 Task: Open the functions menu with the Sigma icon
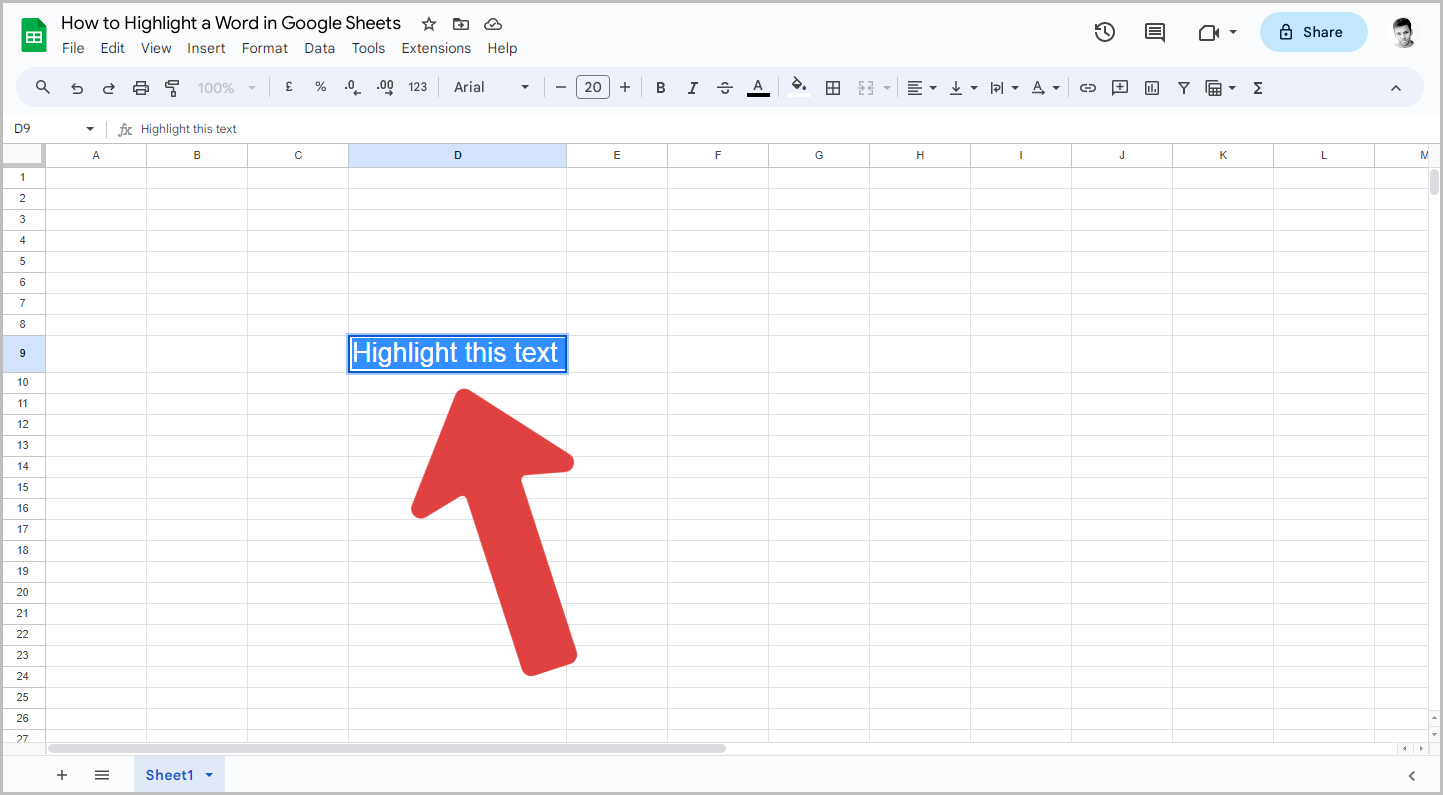[1256, 87]
